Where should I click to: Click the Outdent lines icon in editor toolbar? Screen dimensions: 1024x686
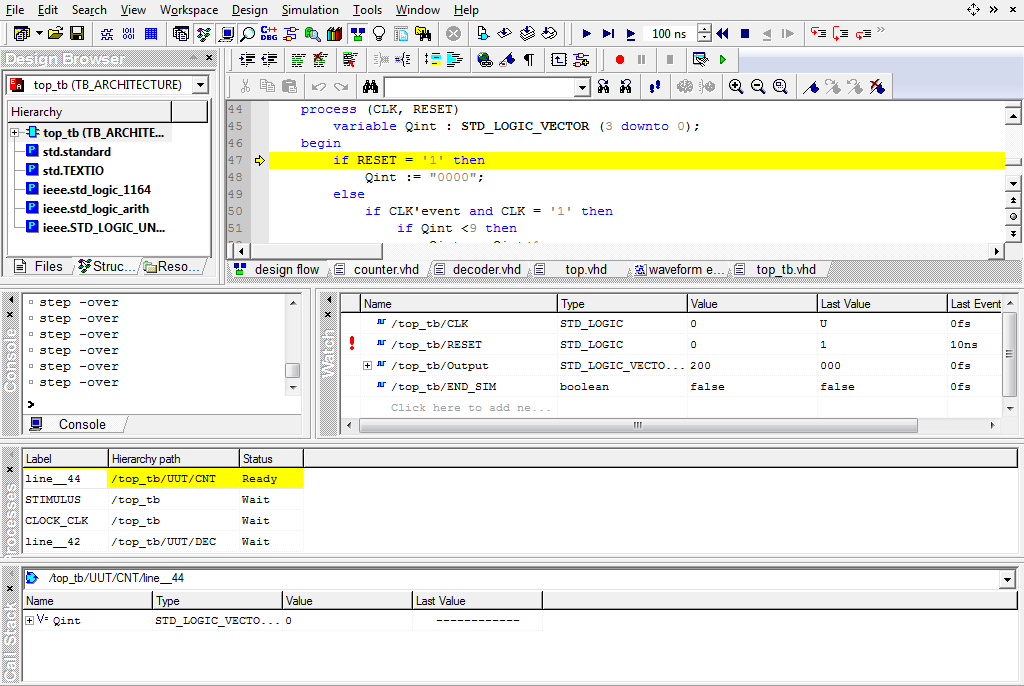click(269, 60)
